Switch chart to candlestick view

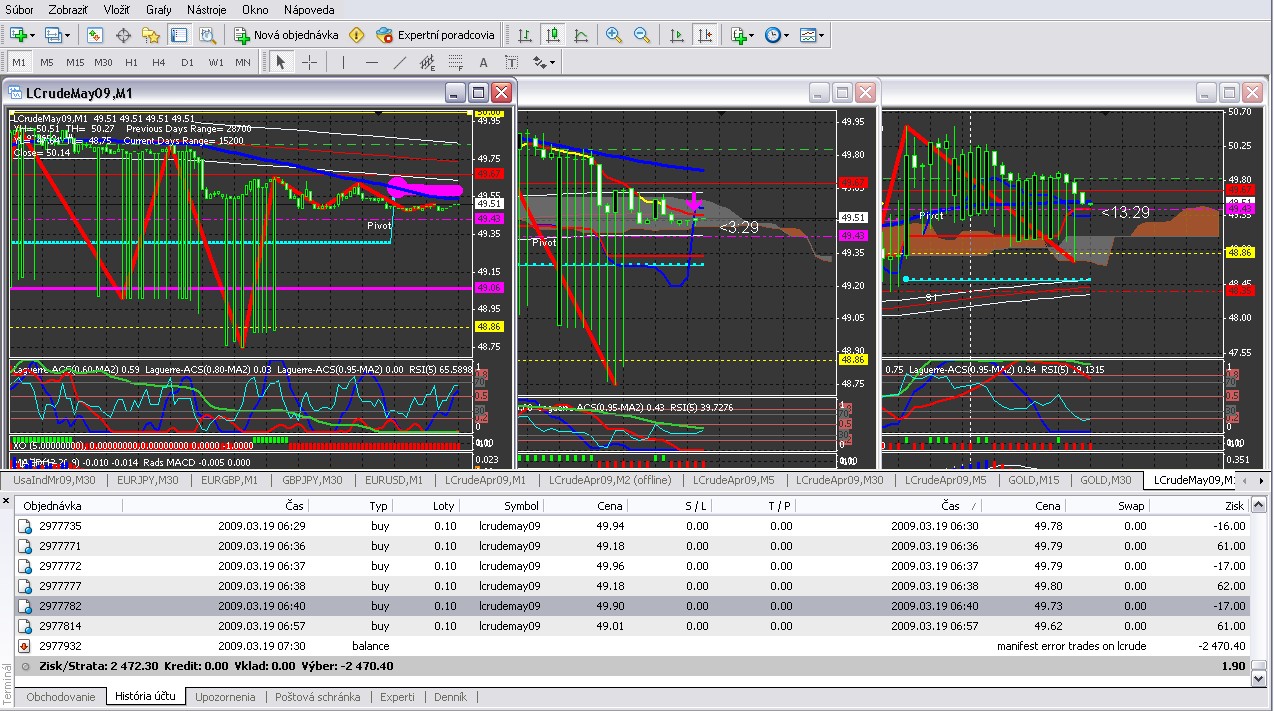click(552, 35)
